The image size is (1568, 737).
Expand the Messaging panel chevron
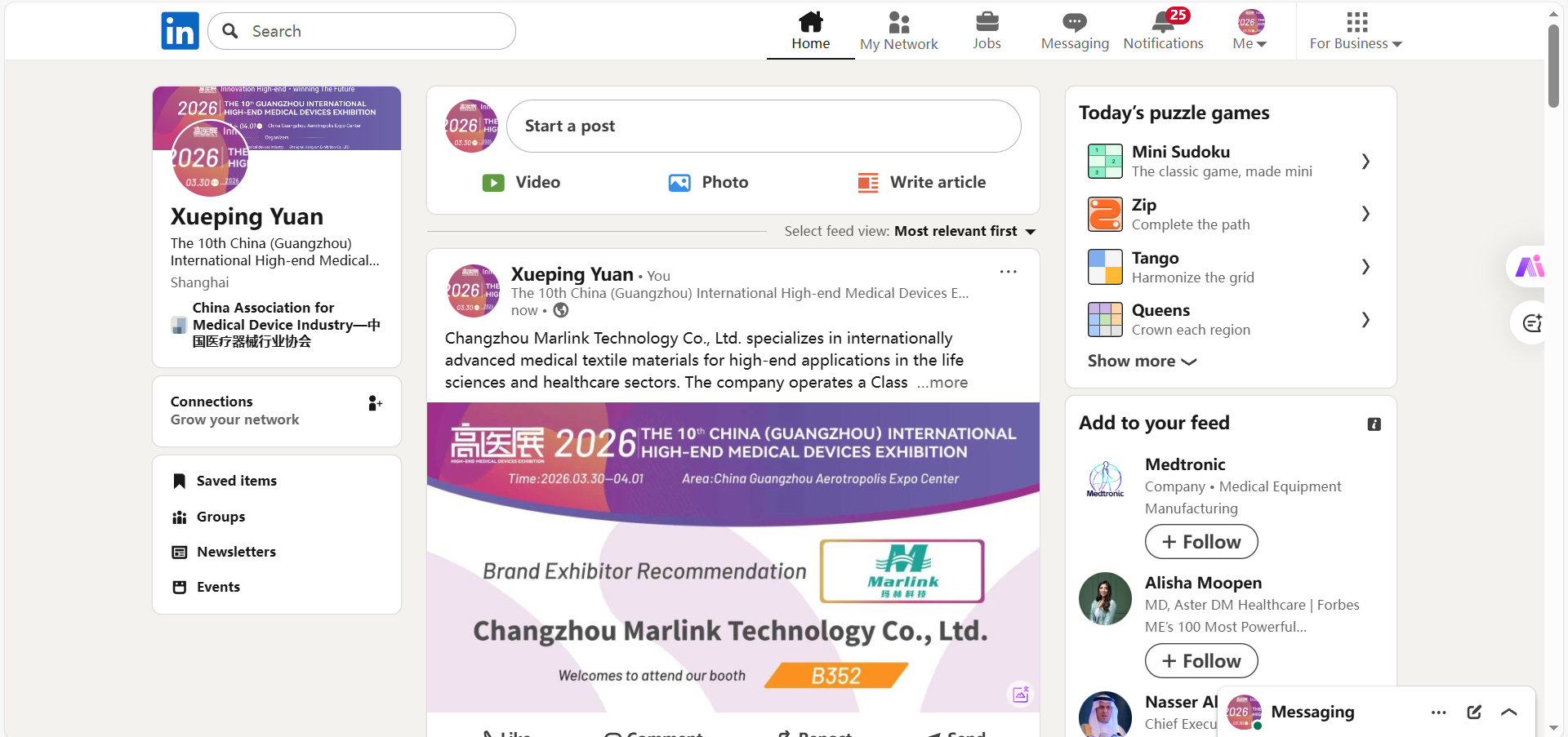pos(1508,712)
